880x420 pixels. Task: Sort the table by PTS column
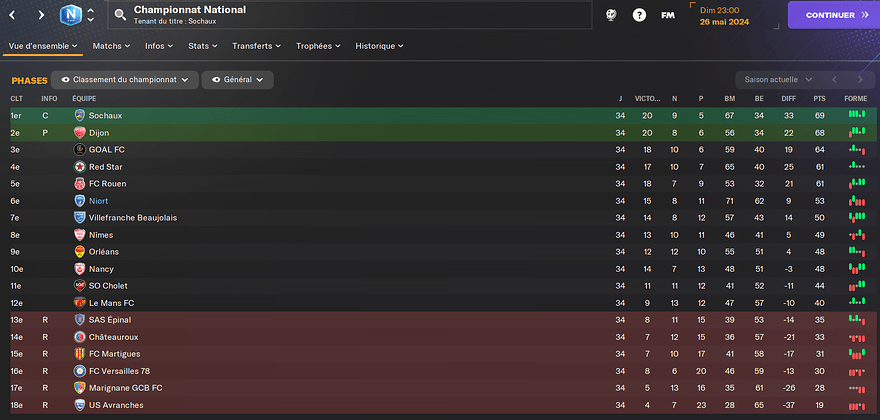pyautogui.click(x=820, y=99)
